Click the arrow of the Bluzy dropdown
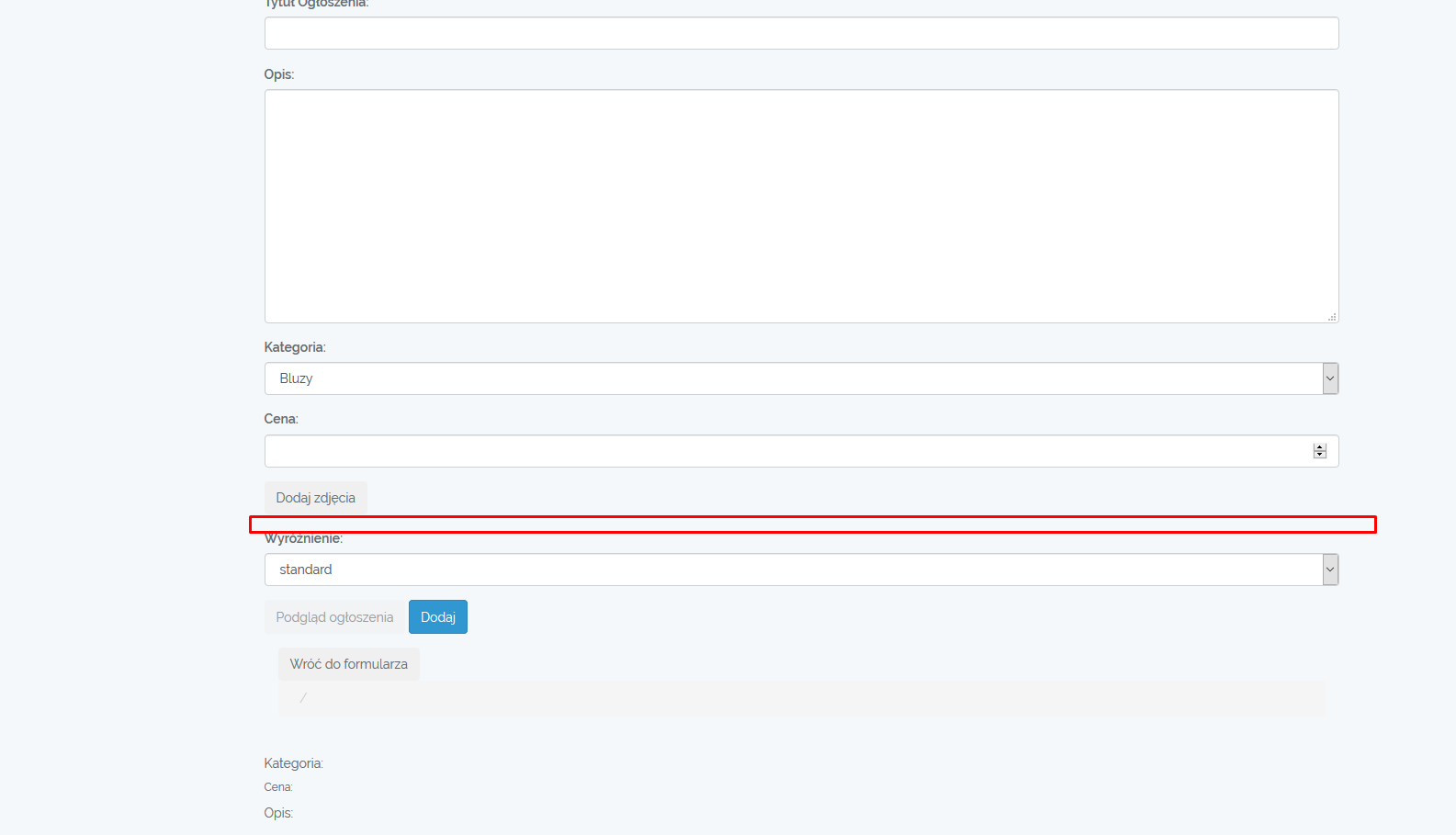Viewport: 1456px width, 835px height. click(x=1329, y=378)
